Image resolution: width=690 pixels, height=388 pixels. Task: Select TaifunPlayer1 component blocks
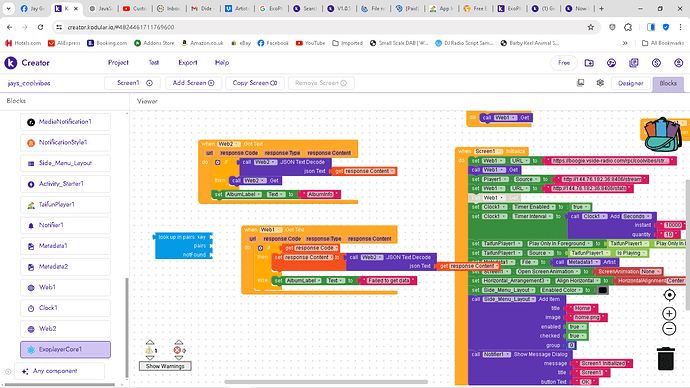(65, 205)
